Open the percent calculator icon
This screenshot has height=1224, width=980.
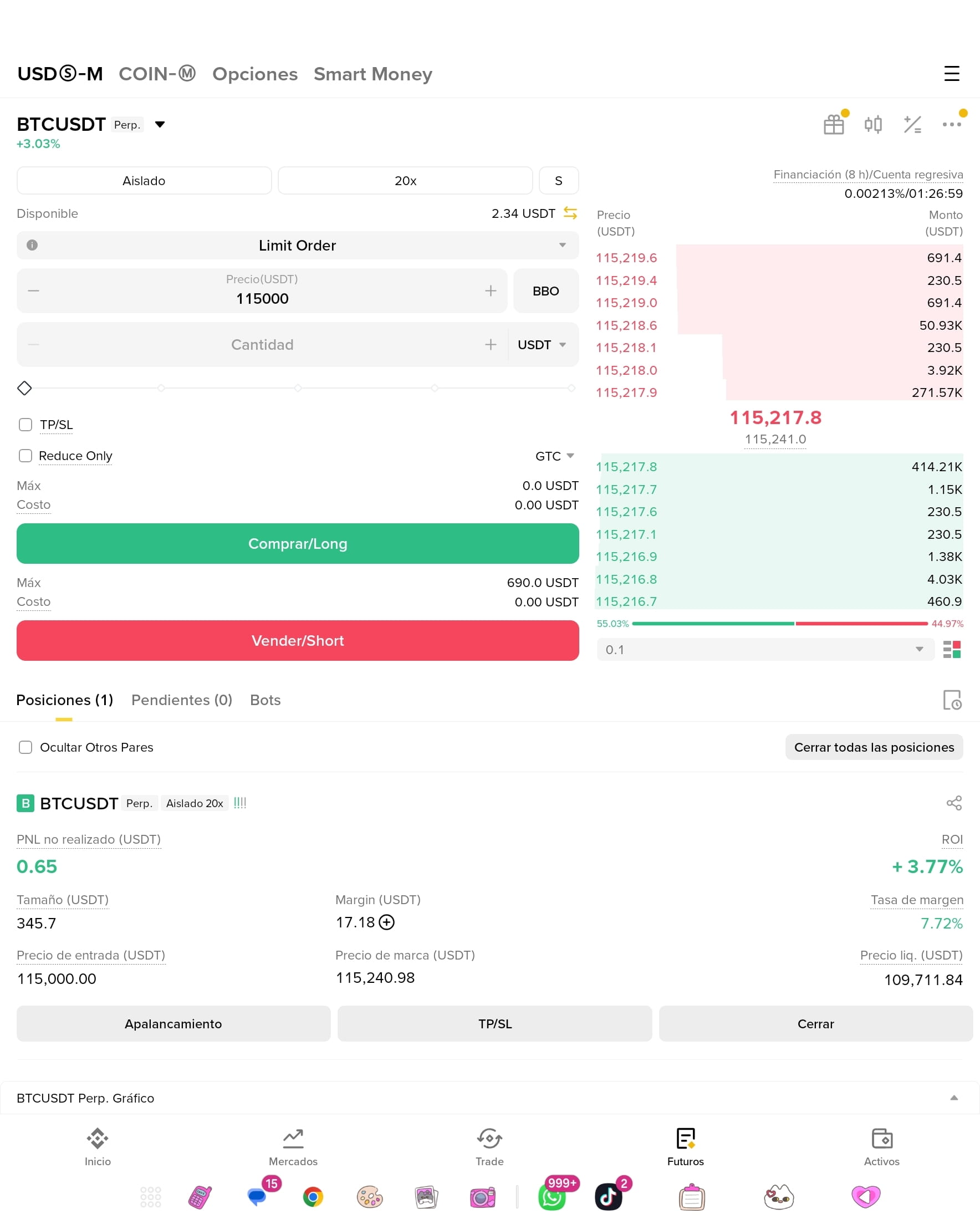click(x=912, y=124)
